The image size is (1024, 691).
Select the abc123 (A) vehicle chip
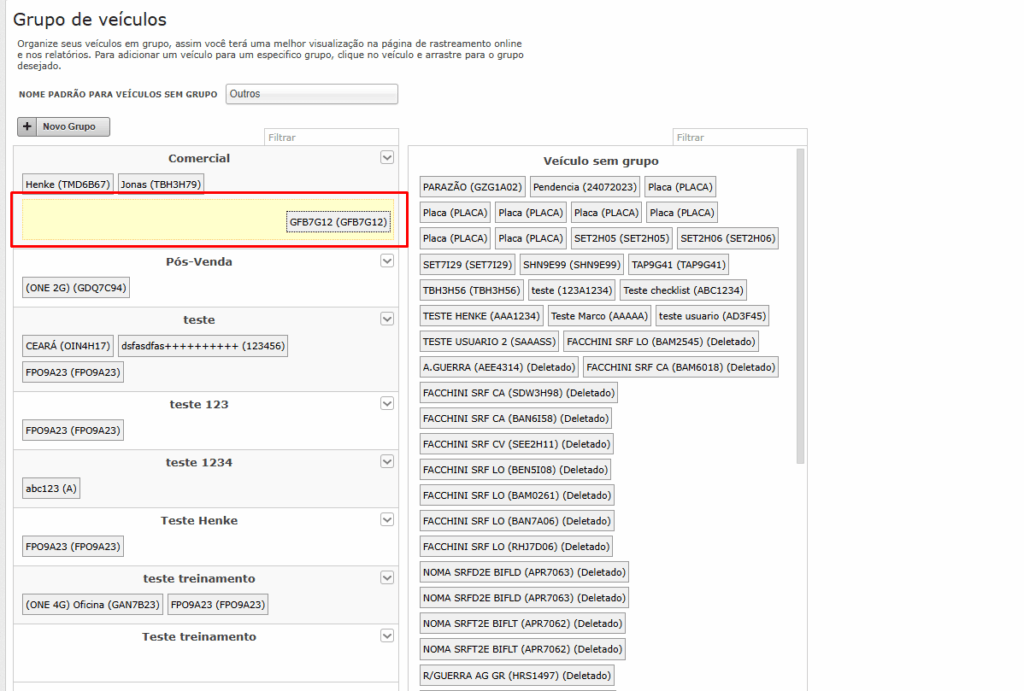(51, 489)
